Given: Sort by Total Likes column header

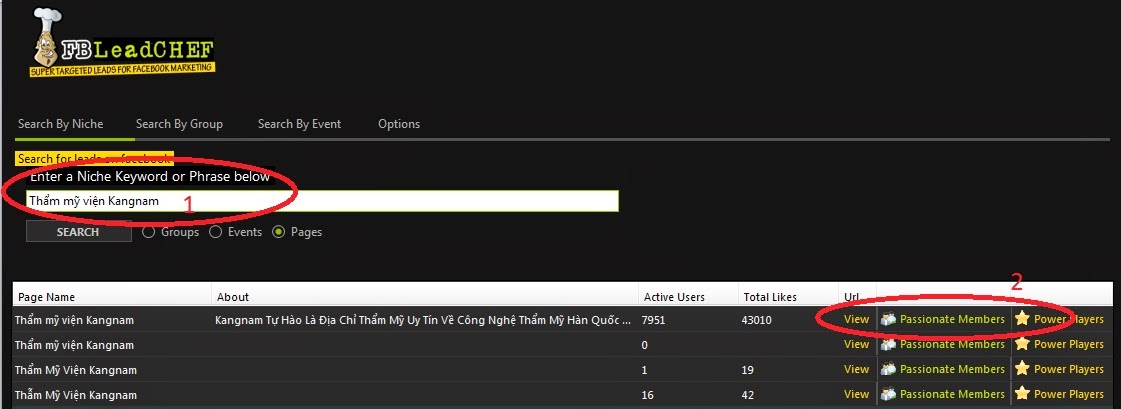Looking at the screenshot, I should [x=769, y=297].
